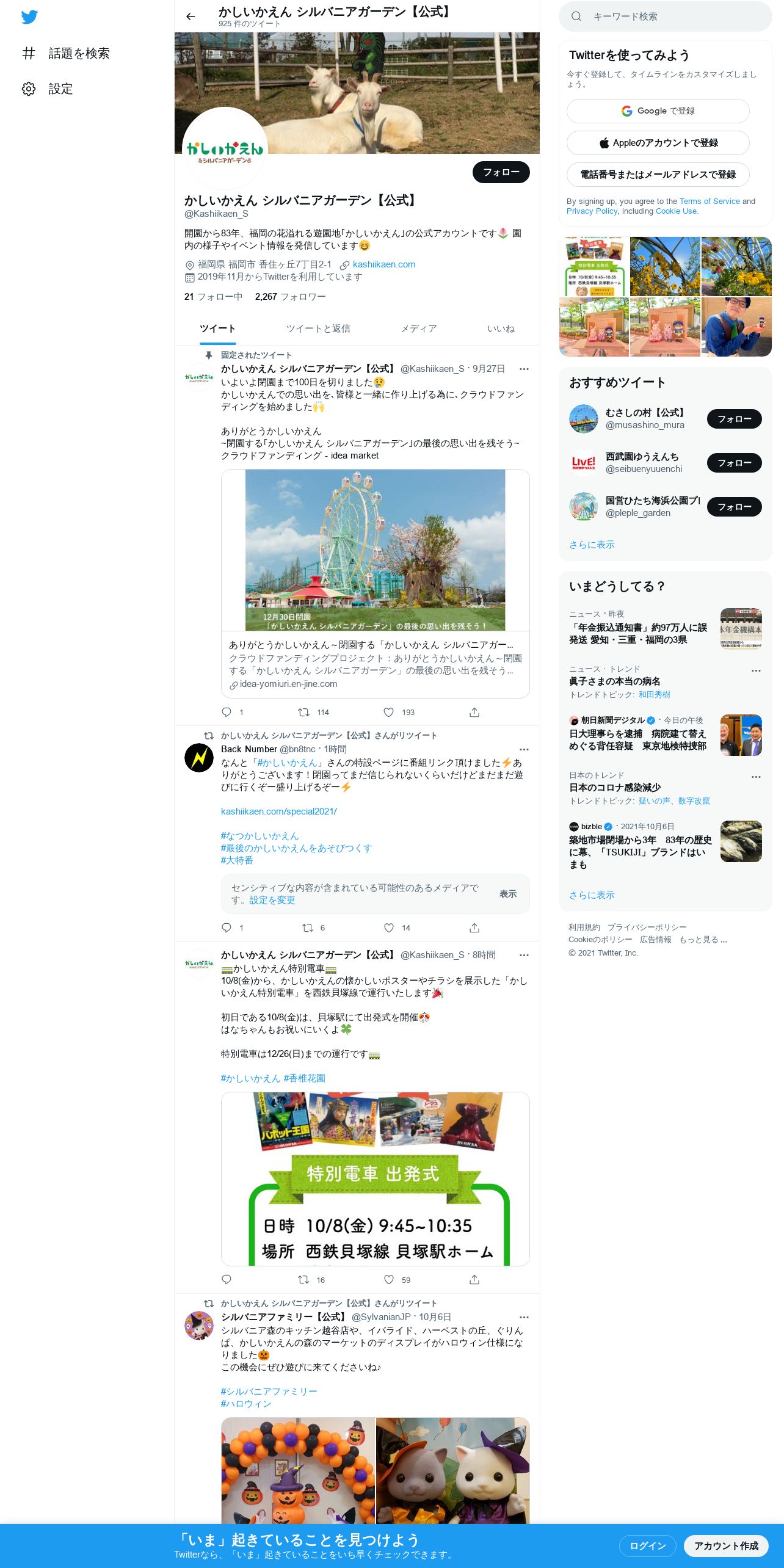Show the sensitive media with 表示
Image resolution: width=784 pixels, height=1568 pixels.
click(508, 894)
